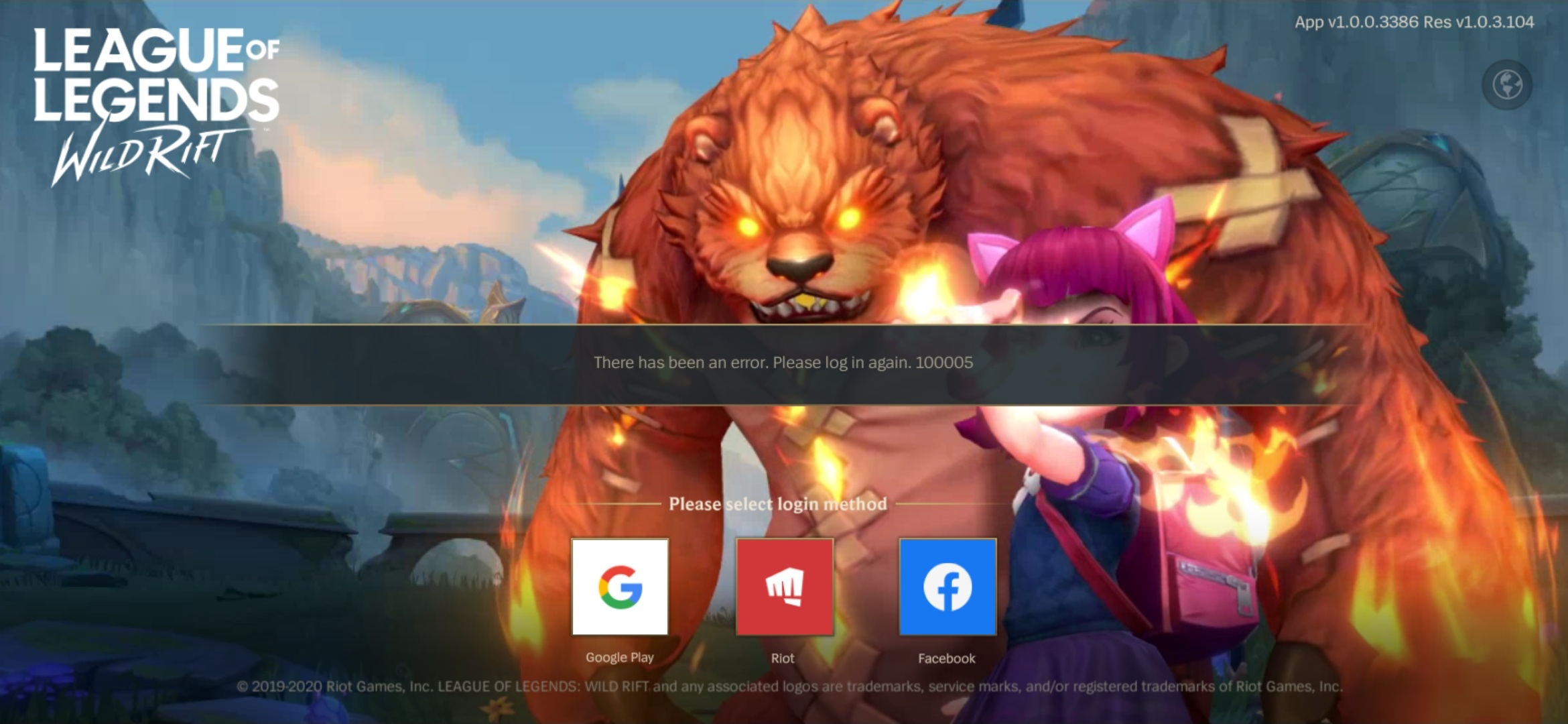
Task: Click the 'Riot' label under the red icon
Action: (x=783, y=658)
